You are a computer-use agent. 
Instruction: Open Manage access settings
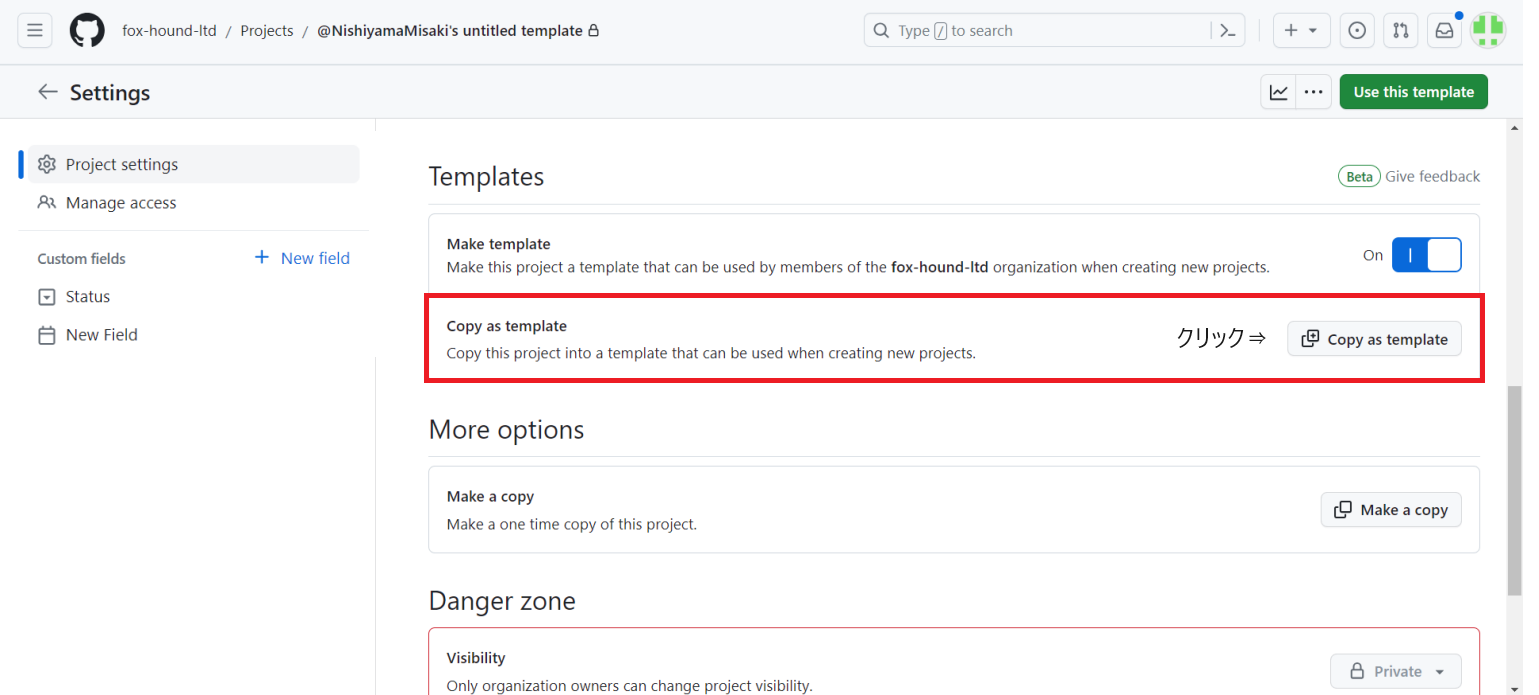(x=118, y=202)
